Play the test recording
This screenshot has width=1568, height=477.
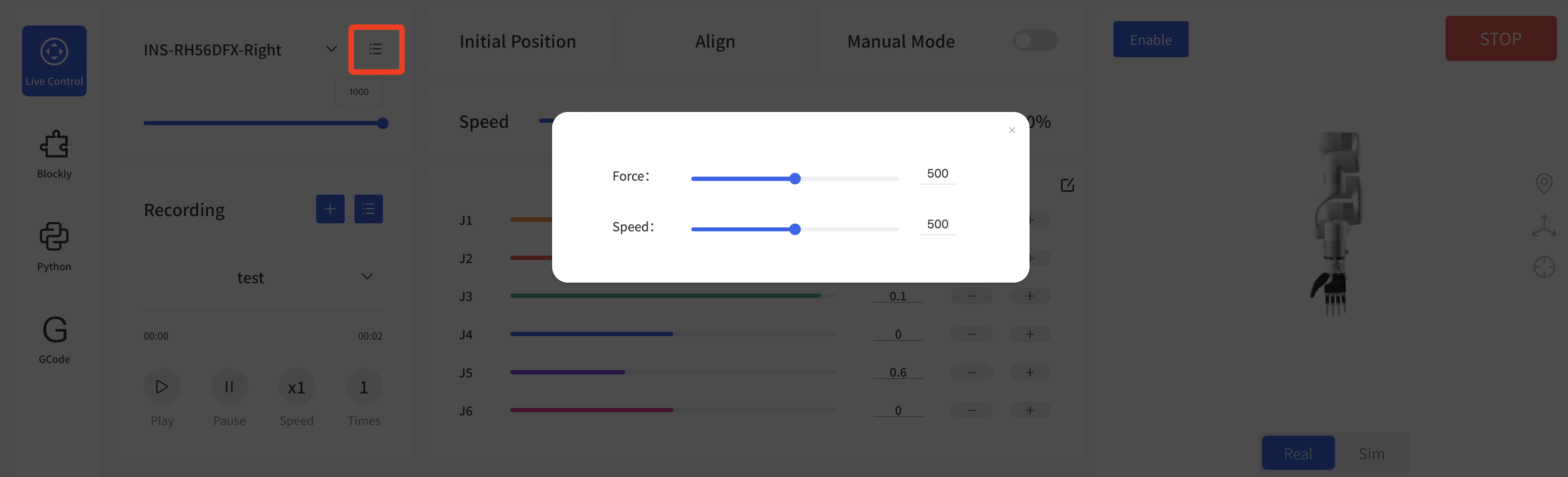pyautogui.click(x=162, y=386)
